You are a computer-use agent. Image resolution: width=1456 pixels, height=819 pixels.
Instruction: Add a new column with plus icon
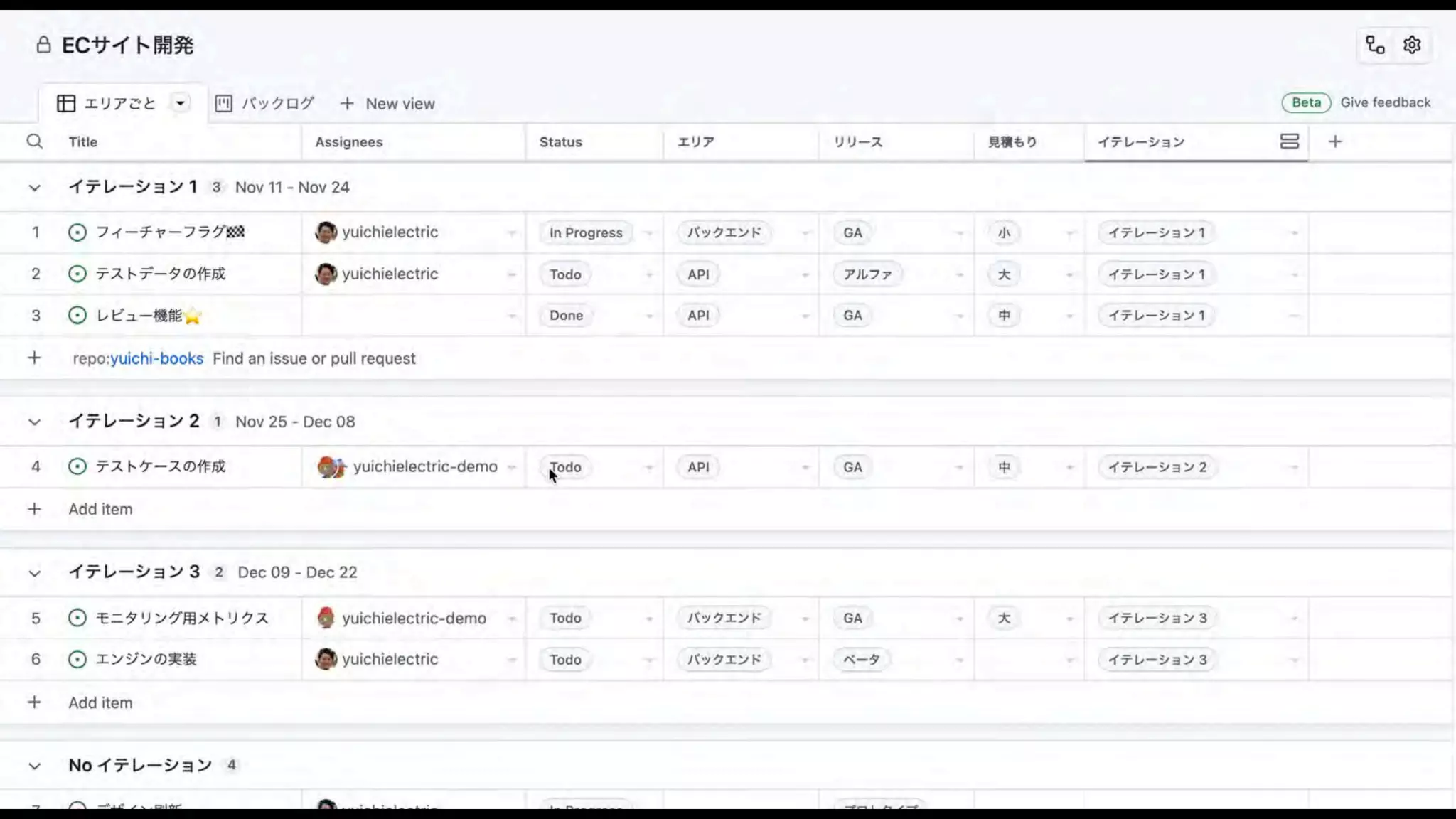pos(1334,141)
